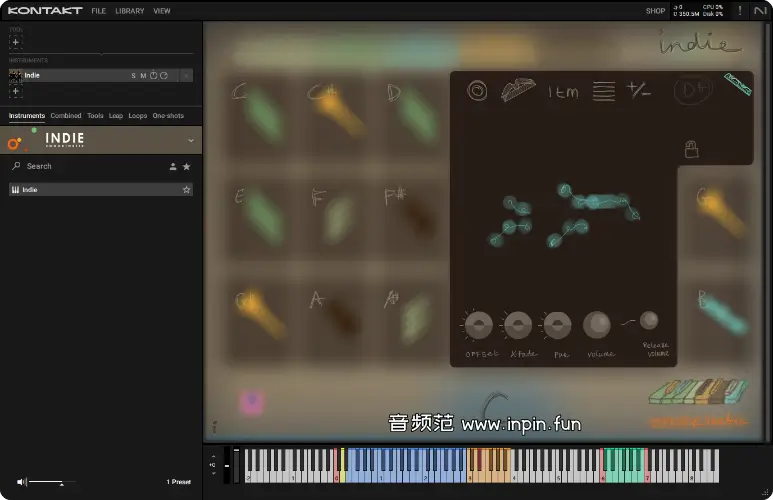Remove the Indie instrument from rack
The image size is (773, 500).
(186, 75)
